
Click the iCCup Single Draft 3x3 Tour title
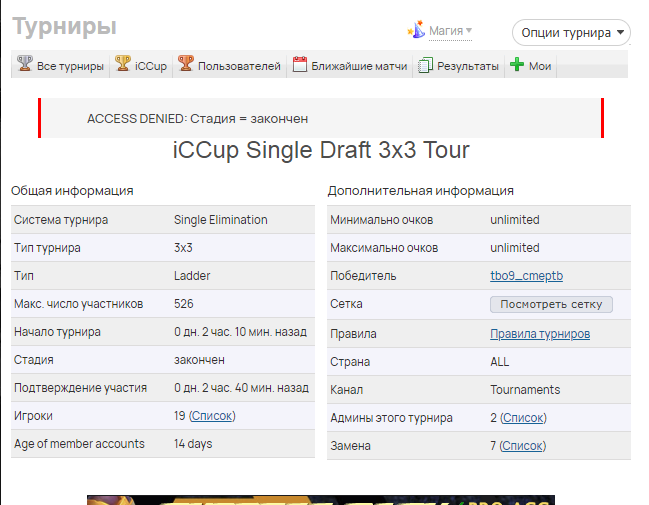coord(321,149)
